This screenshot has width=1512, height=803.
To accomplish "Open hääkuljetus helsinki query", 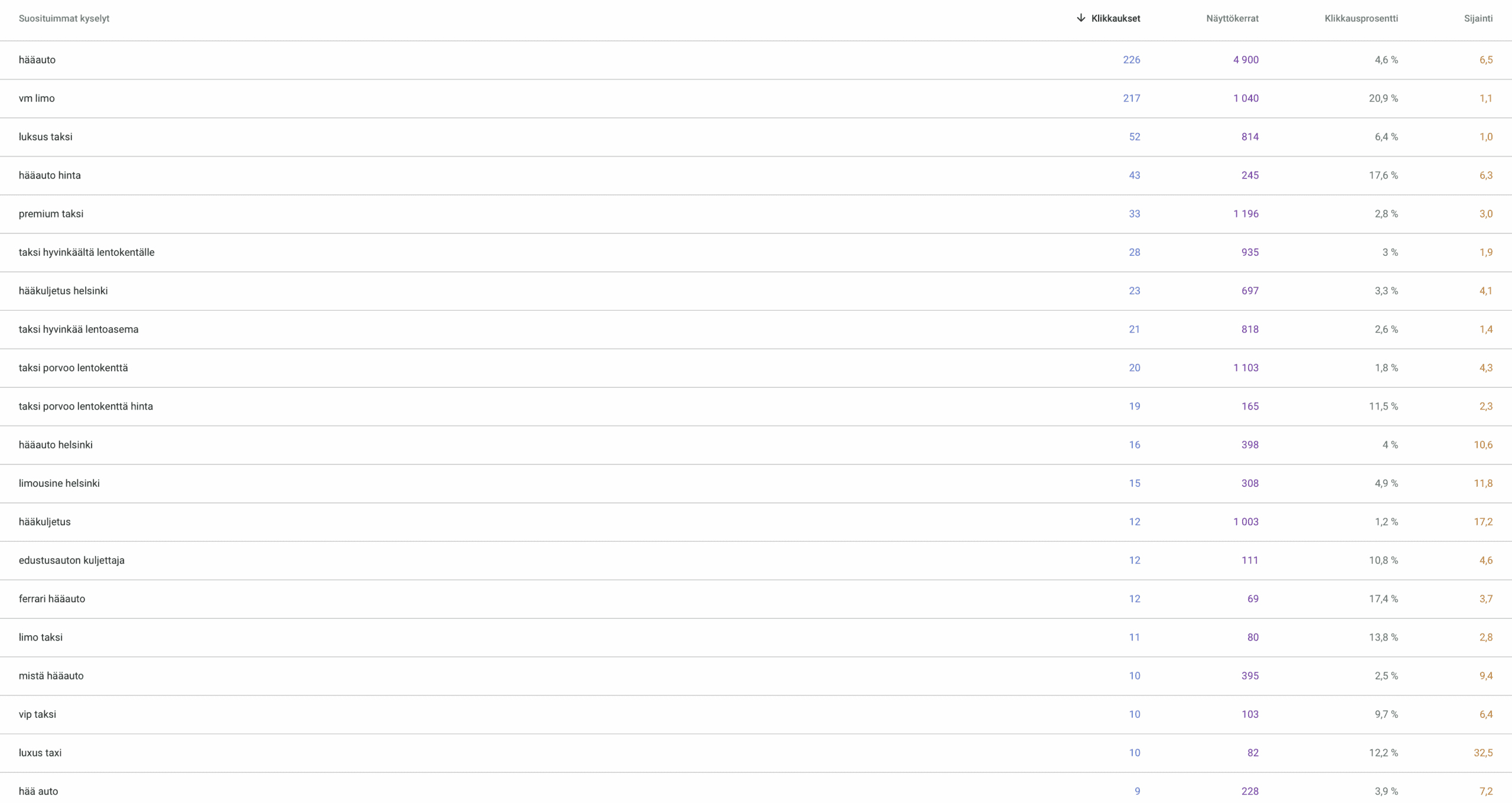I will click(63, 291).
